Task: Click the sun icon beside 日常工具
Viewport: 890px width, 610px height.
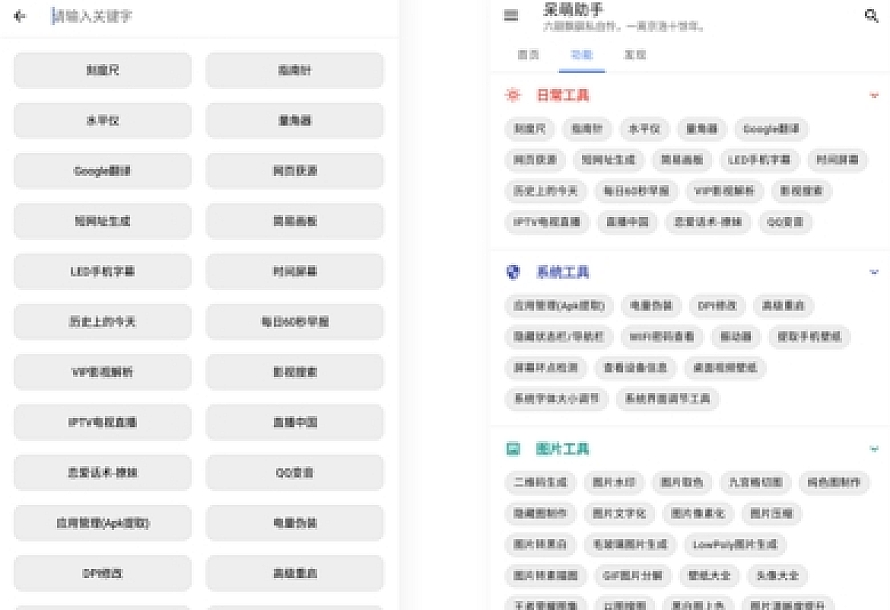Action: point(513,95)
